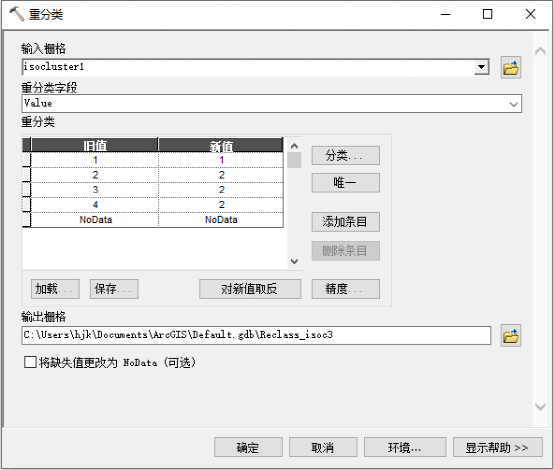Browse for output raster with folder icon
554x470 pixels.
pos(511,336)
